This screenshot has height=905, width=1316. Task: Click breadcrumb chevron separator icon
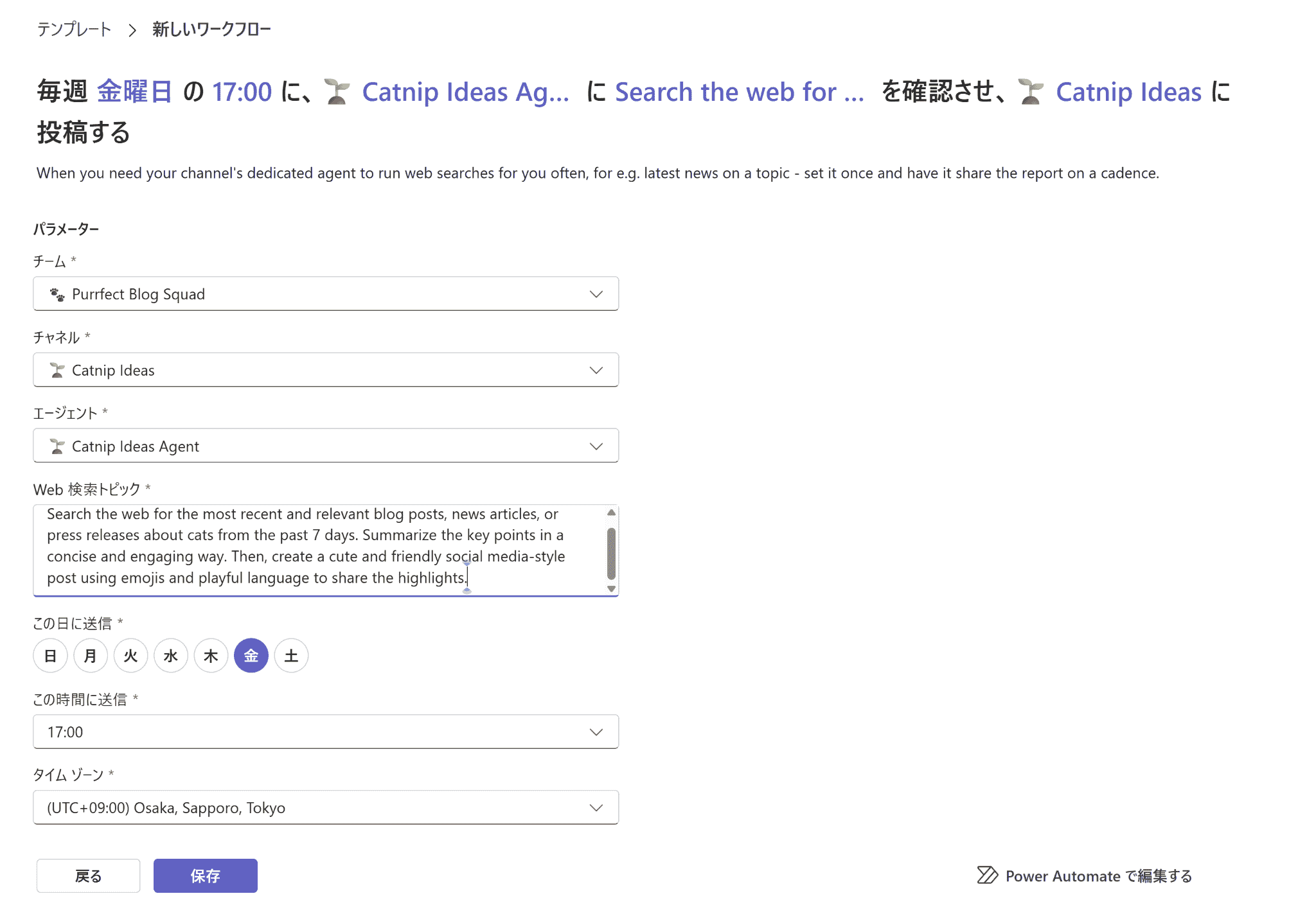point(132,30)
